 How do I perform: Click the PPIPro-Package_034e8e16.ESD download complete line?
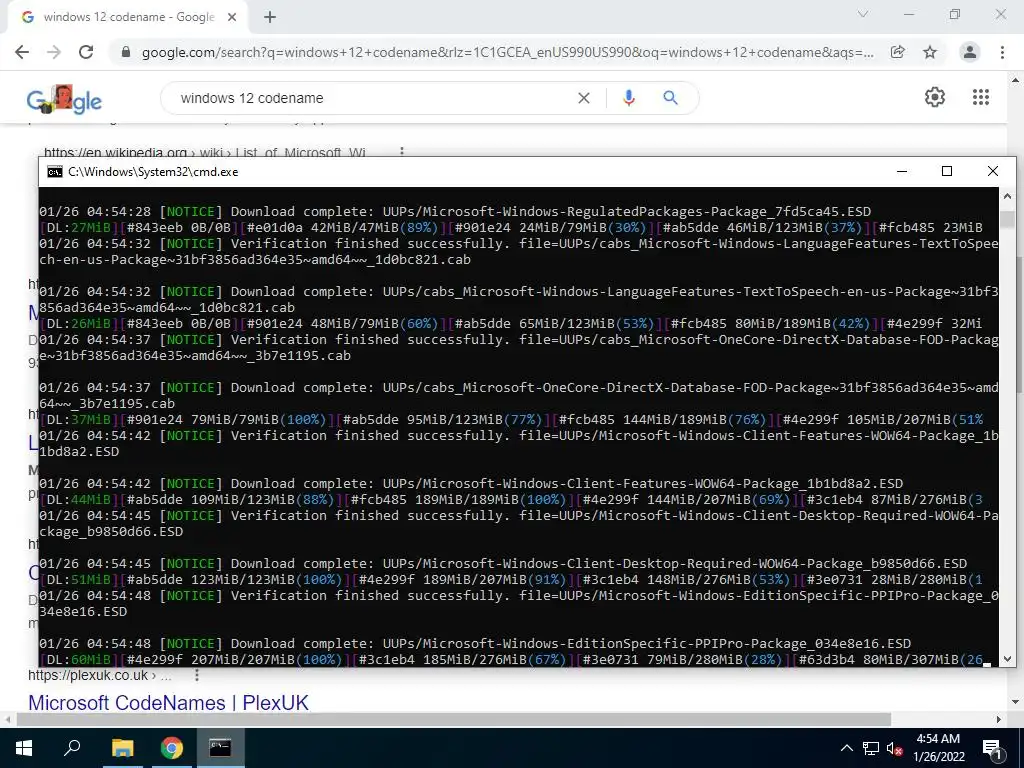pyautogui.click(x=475, y=643)
